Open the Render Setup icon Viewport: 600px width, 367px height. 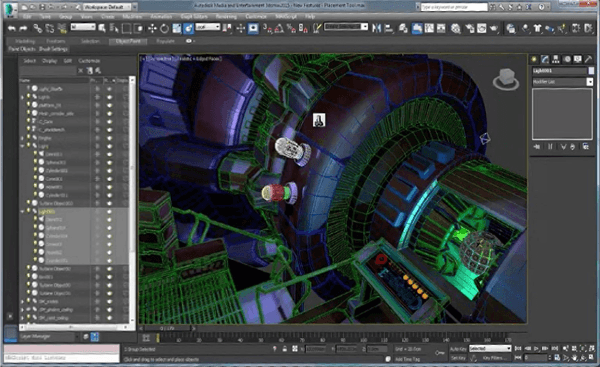470,28
